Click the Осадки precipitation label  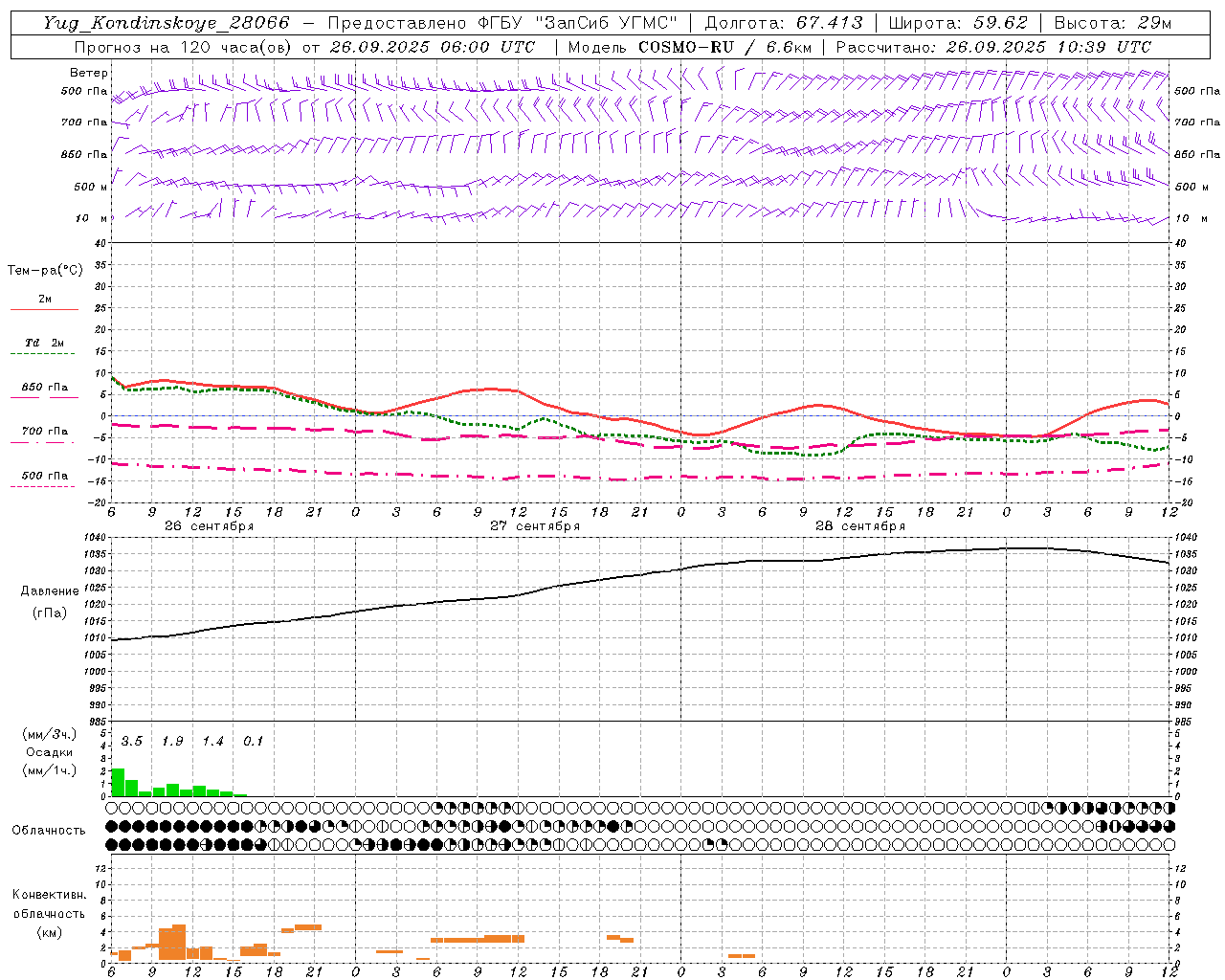[48, 753]
